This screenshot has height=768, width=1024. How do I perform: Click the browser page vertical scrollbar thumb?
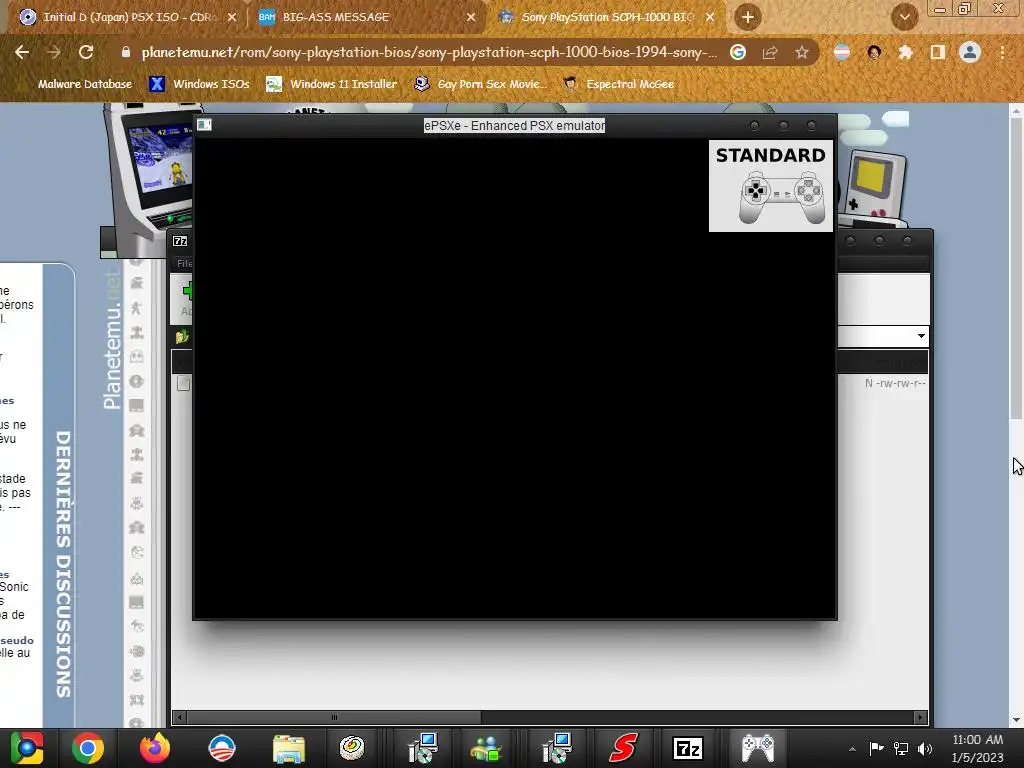point(1016,269)
